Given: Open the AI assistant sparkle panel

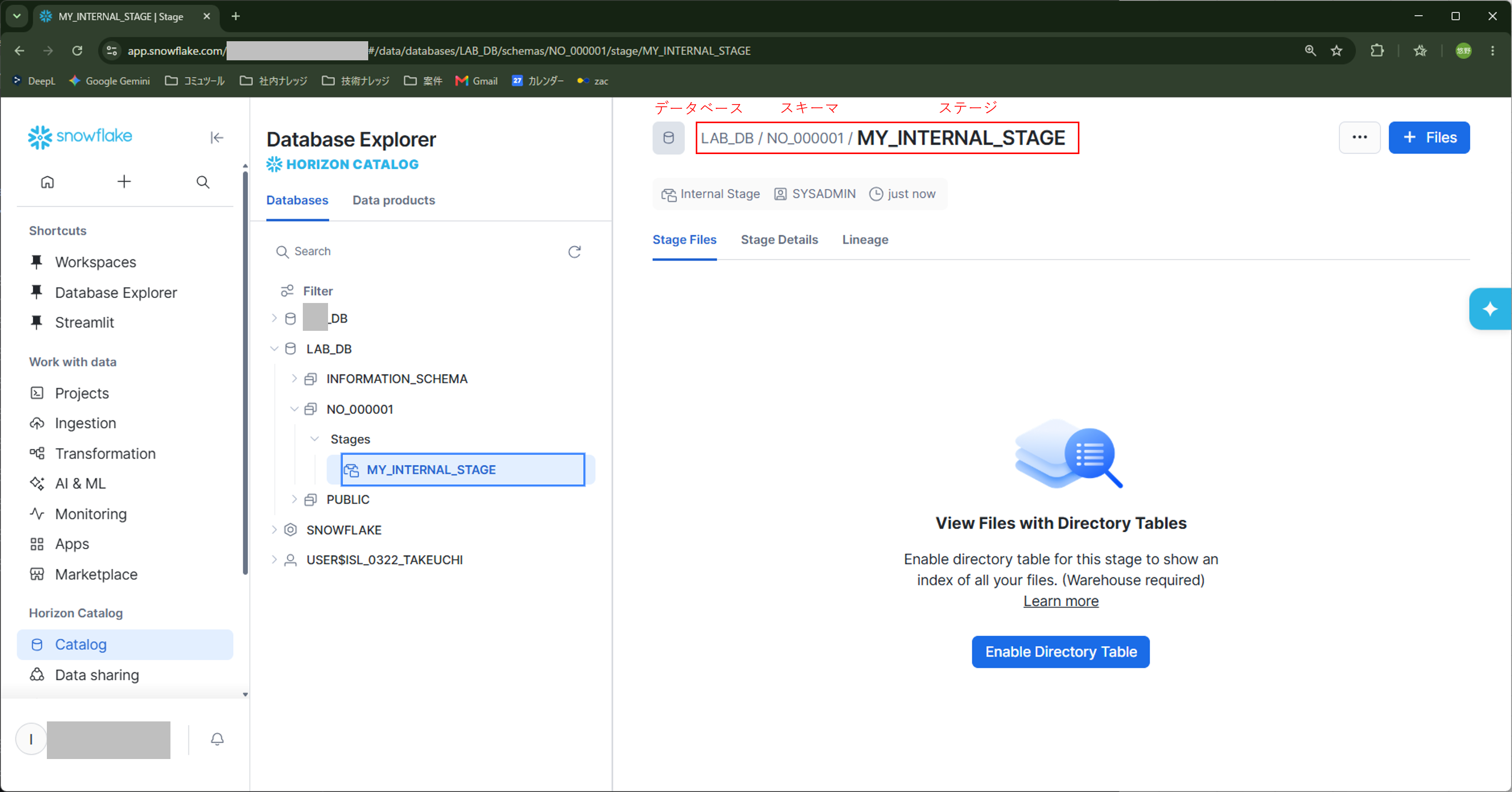Looking at the screenshot, I should 1490,309.
